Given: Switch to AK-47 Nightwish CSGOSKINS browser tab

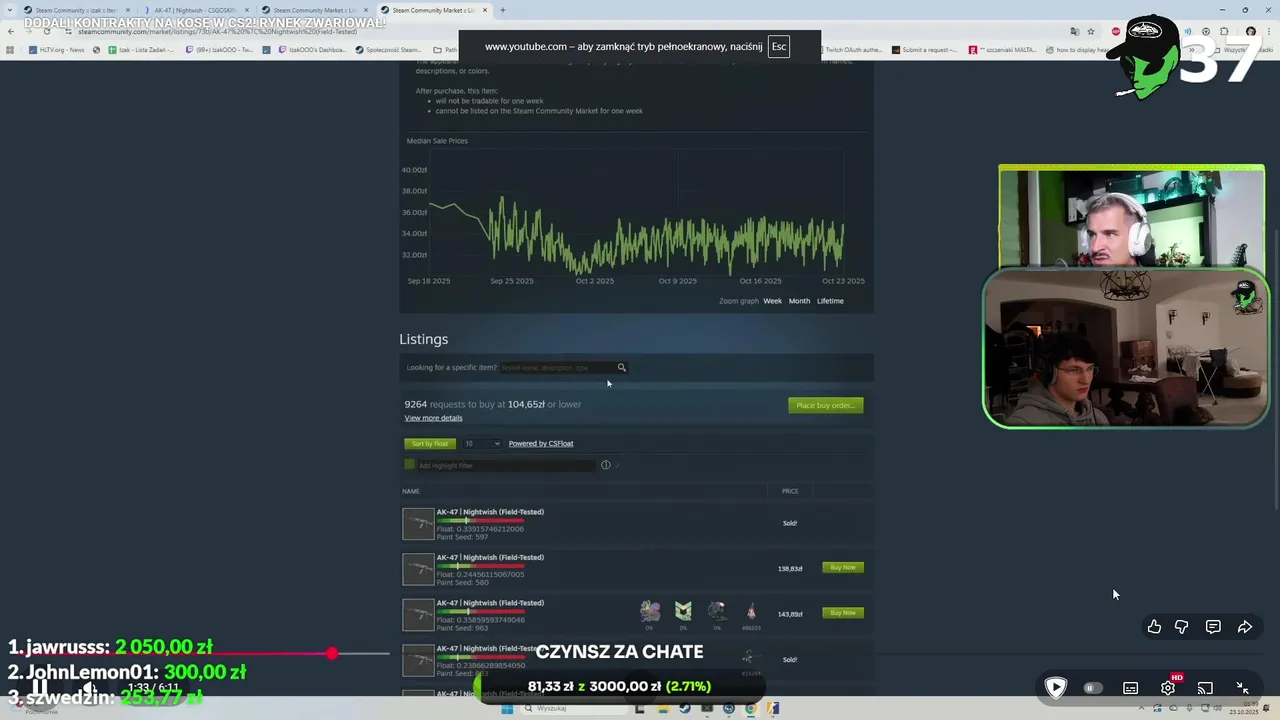Looking at the screenshot, I should pos(195,10).
